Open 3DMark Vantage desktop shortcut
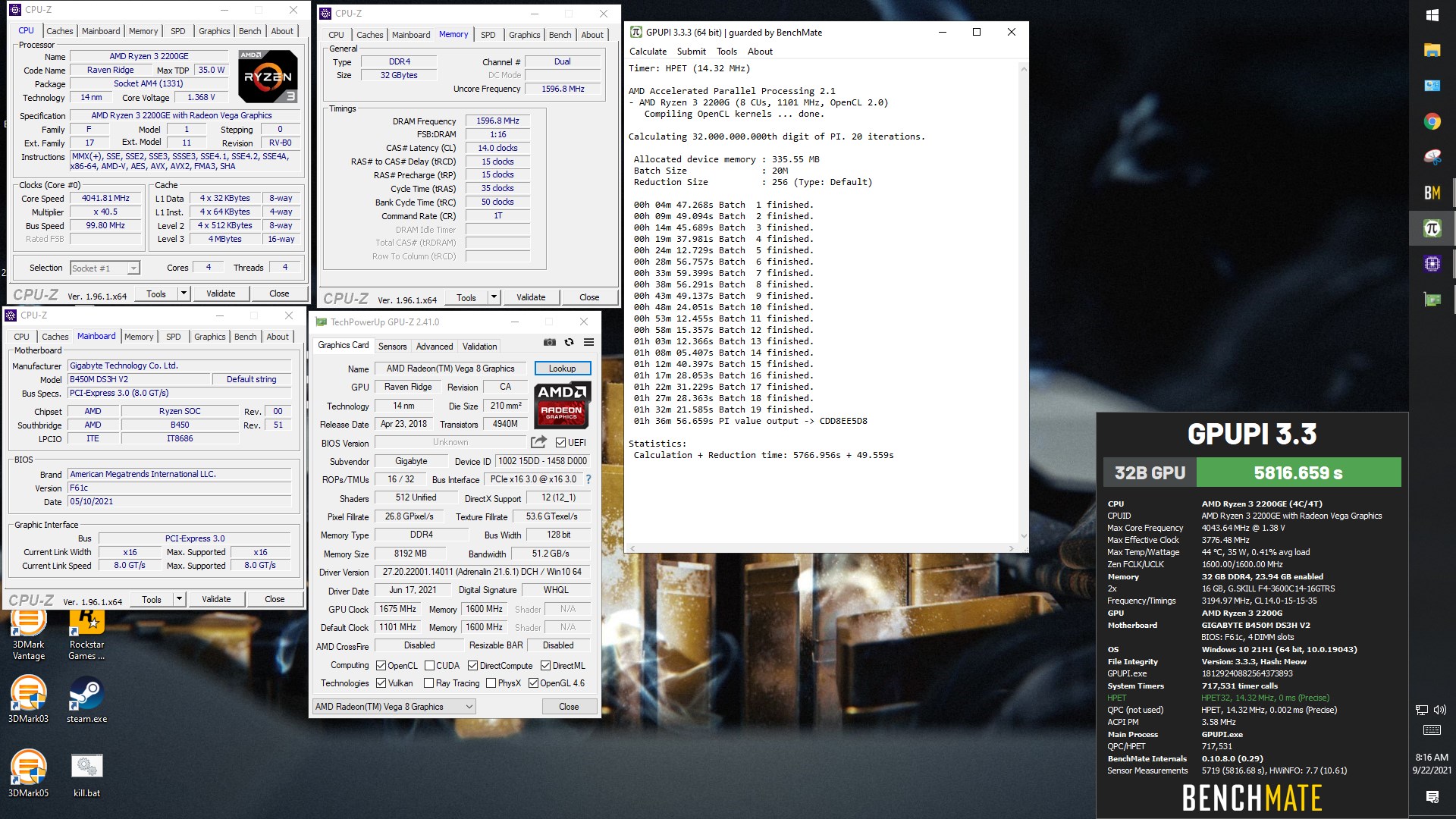Viewport: 1456px width, 819px height. click(x=29, y=635)
